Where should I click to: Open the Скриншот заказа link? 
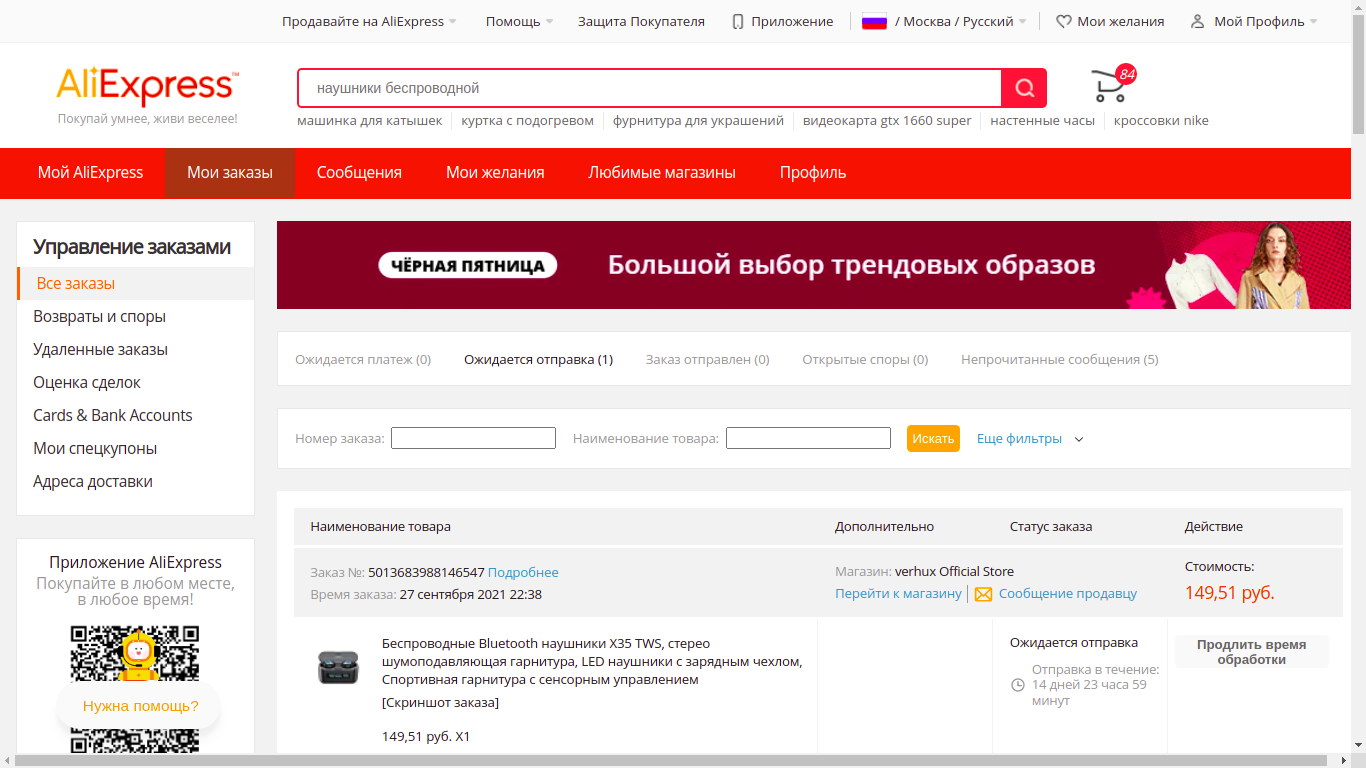(x=440, y=702)
